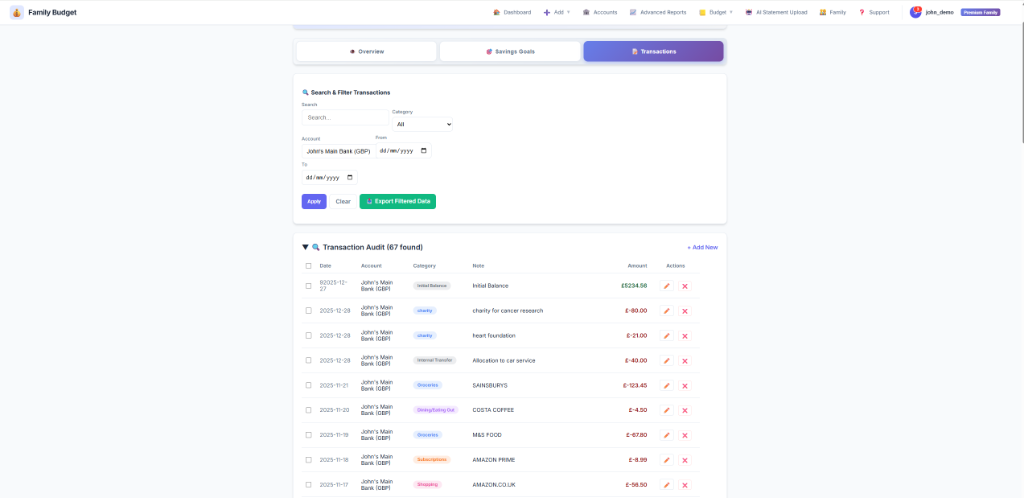The image size is (1024, 498).
Task: Click the + Add New link
Action: (702, 247)
